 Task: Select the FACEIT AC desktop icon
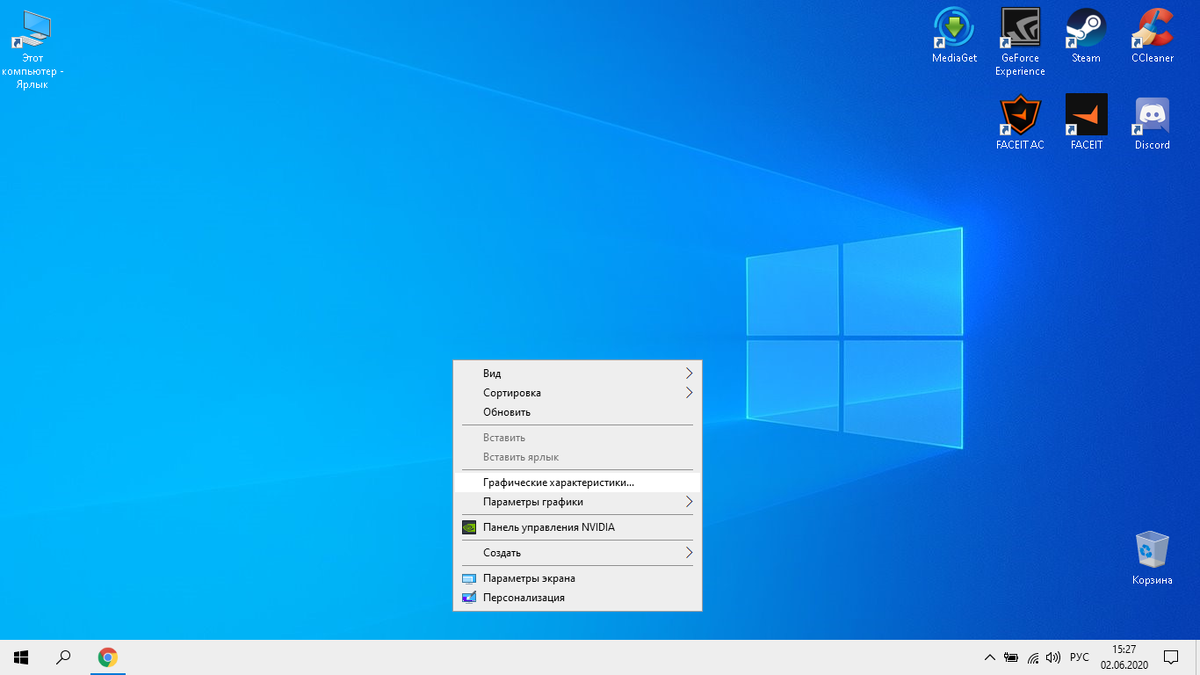(1020, 122)
